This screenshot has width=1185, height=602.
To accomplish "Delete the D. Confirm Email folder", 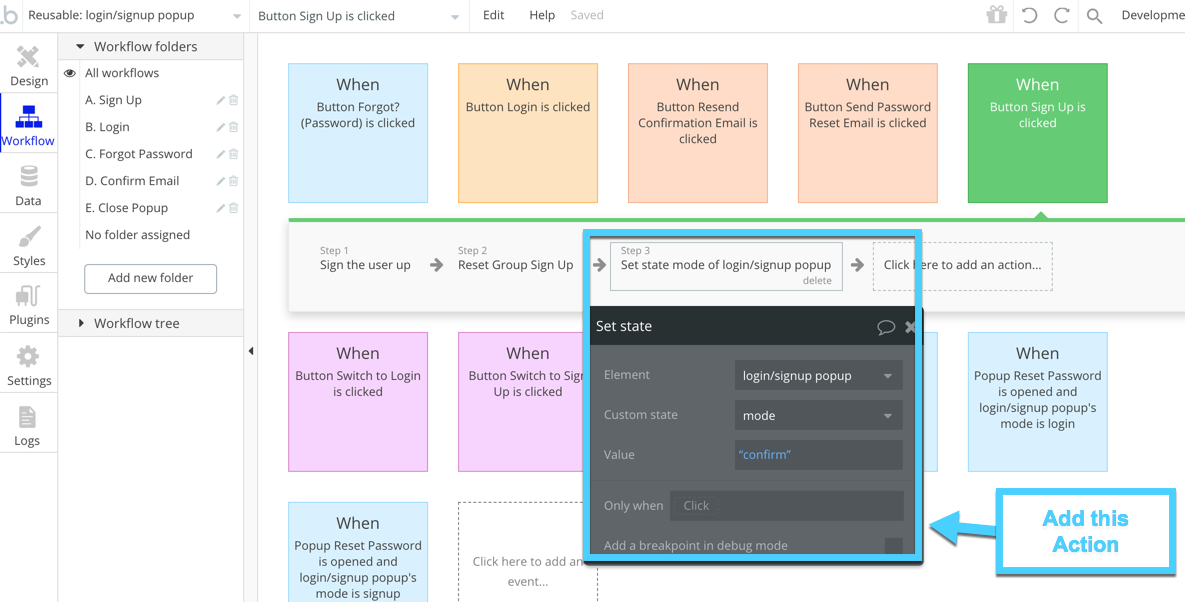I will pos(234,181).
